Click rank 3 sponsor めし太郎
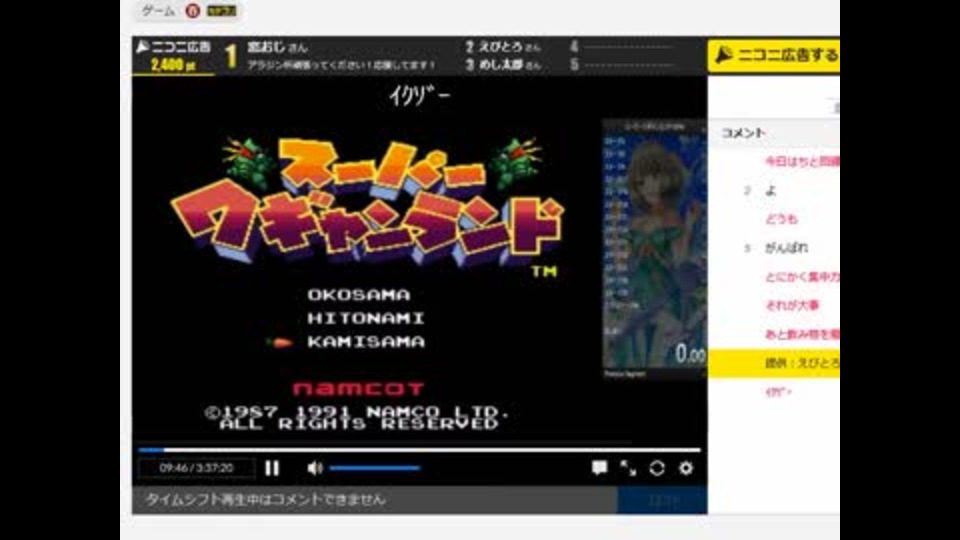 click(x=503, y=64)
